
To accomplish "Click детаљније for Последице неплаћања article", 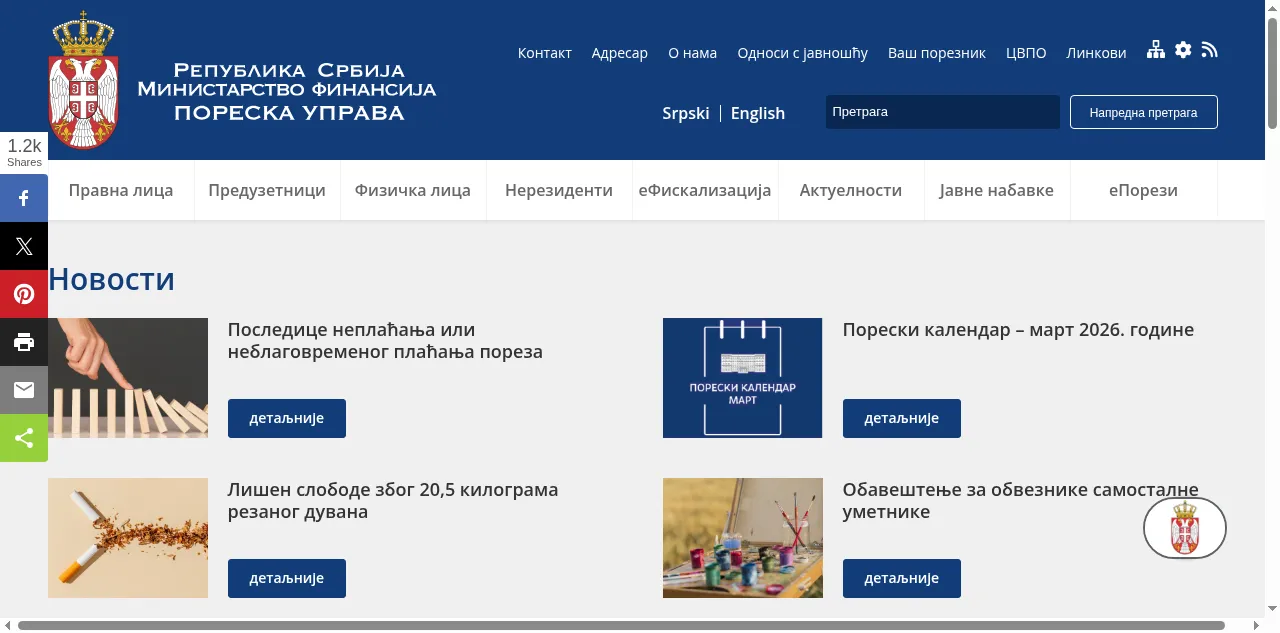I will click(287, 418).
